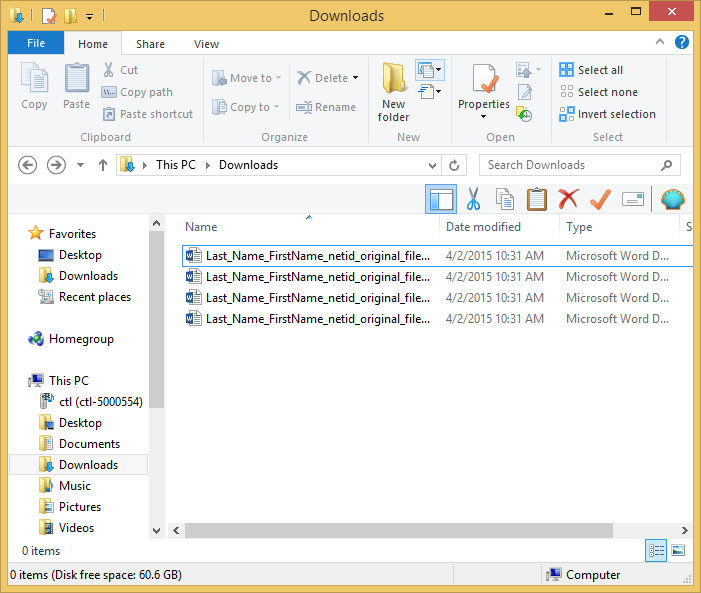Select the first Last_Name_FirstName file row
Viewport: 701px width, 593px height.
pos(437,256)
